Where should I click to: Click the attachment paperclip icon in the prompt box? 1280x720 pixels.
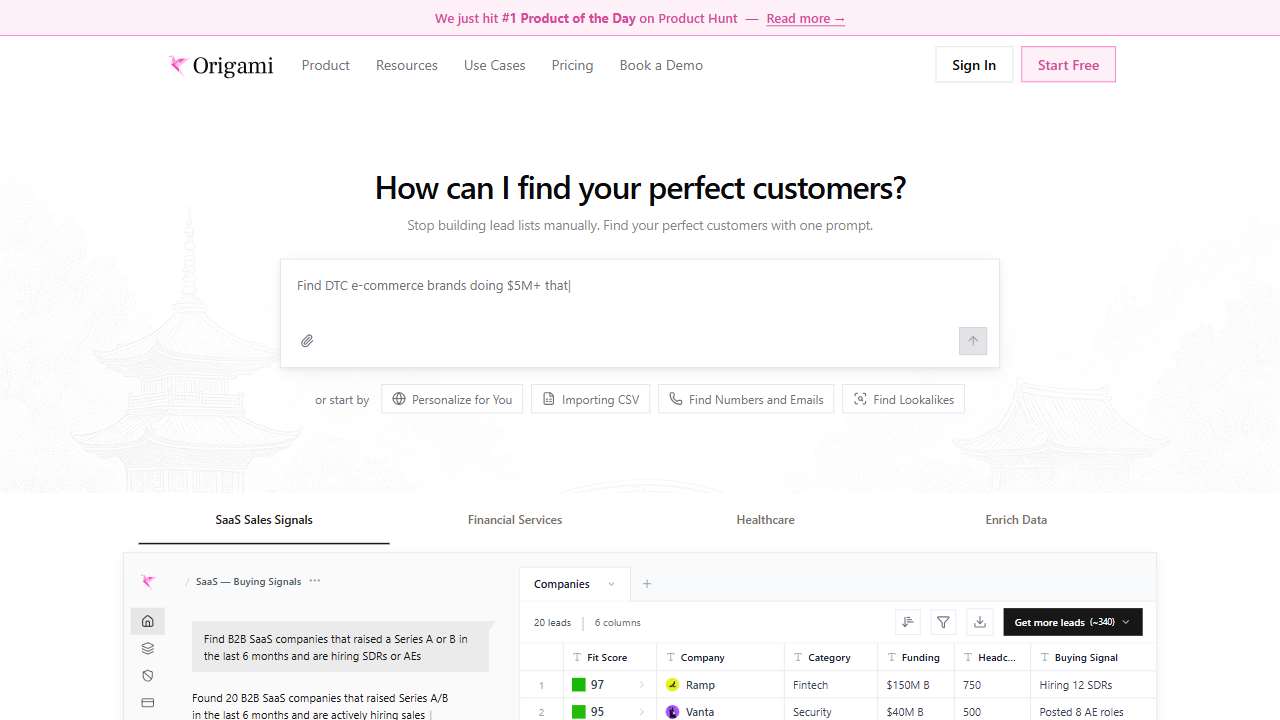307,341
